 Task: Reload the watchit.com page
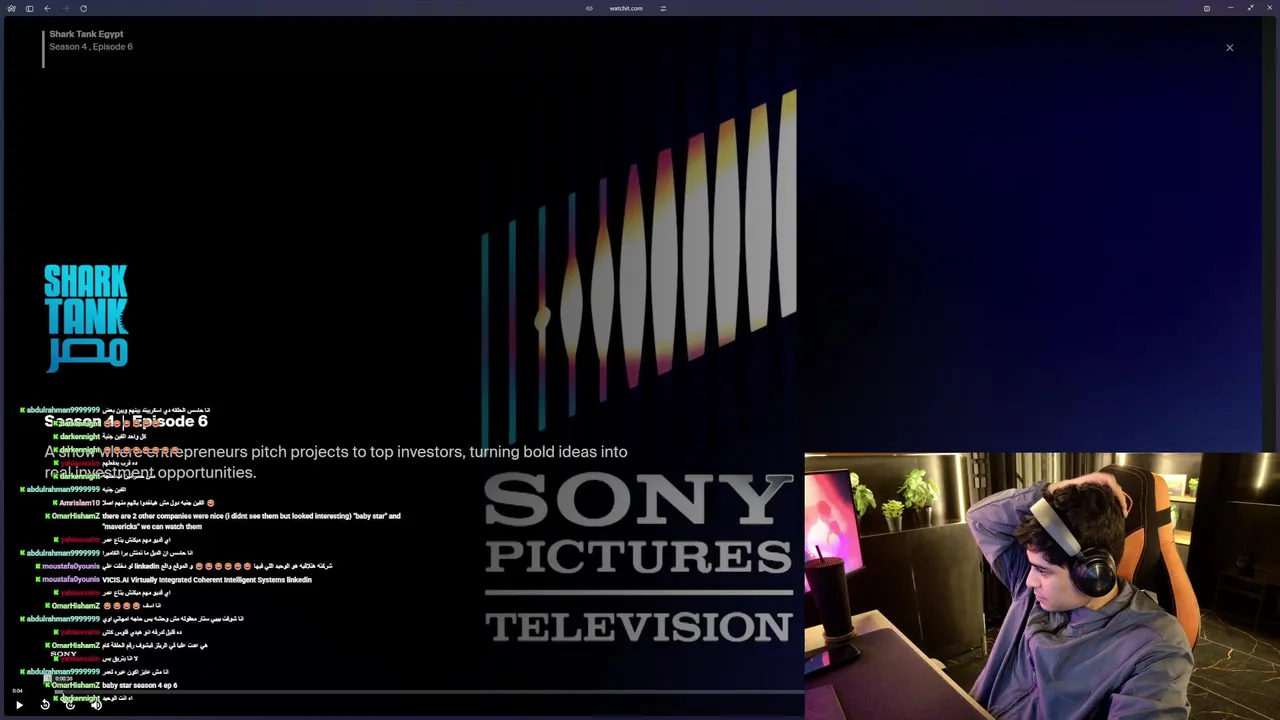pos(83,8)
